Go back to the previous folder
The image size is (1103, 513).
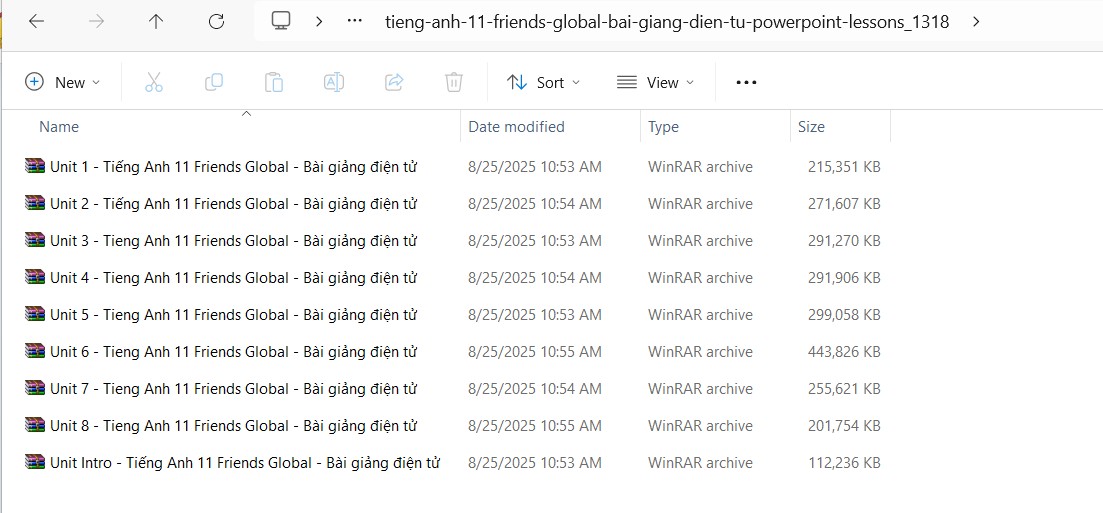[36, 22]
